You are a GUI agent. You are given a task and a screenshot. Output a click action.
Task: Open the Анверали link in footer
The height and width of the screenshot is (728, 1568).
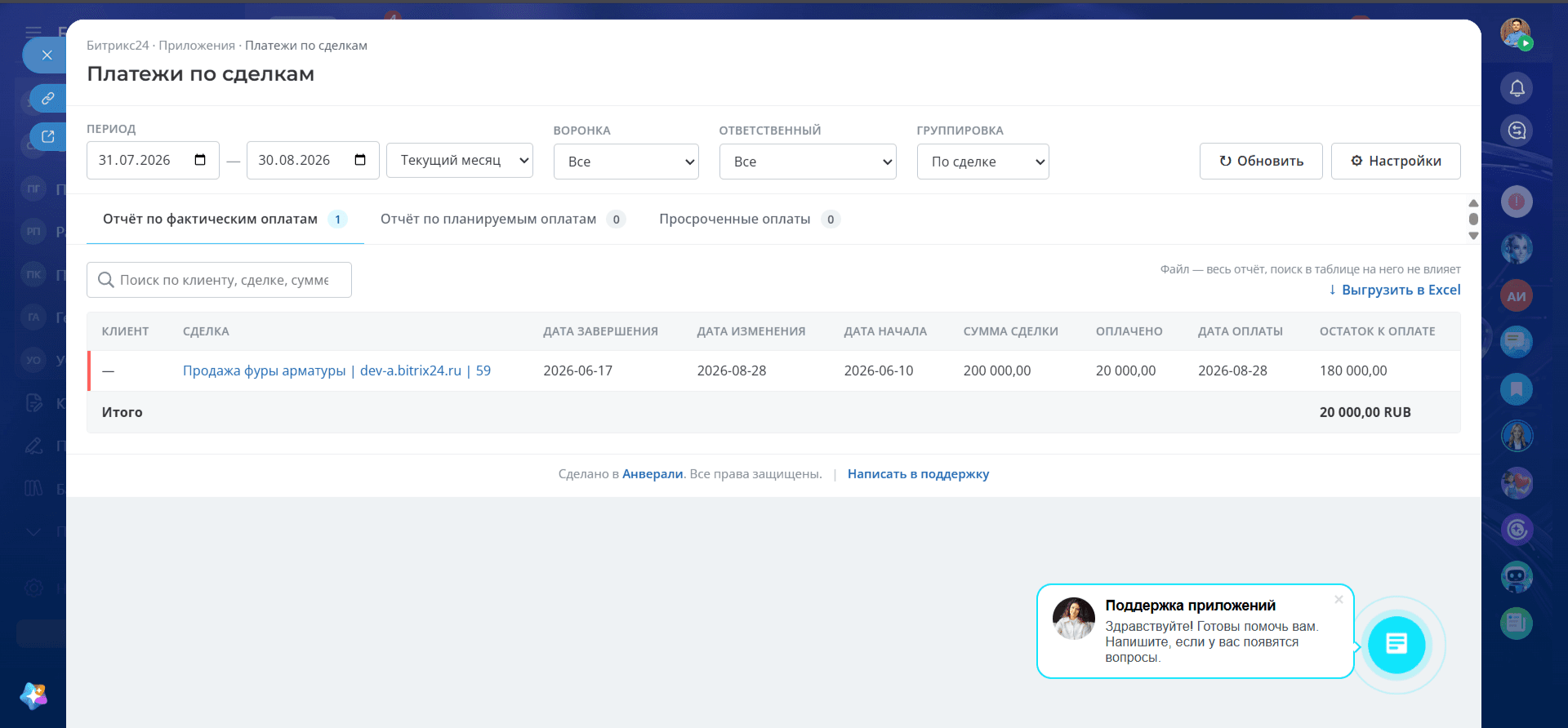point(653,474)
